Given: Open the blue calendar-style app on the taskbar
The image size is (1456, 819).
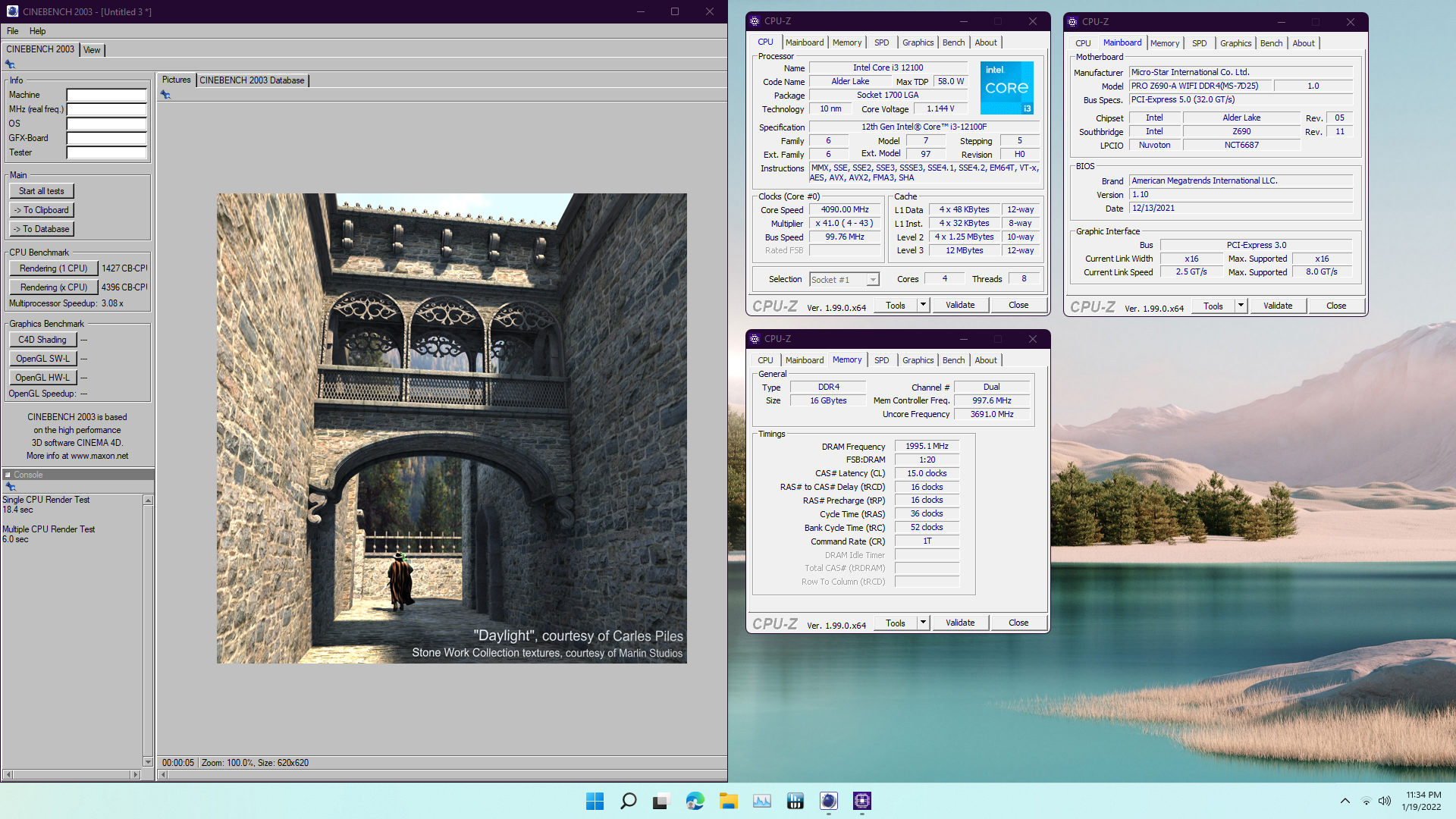Looking at the screenshot, I should pyautogui.click(x=795, y=801).
